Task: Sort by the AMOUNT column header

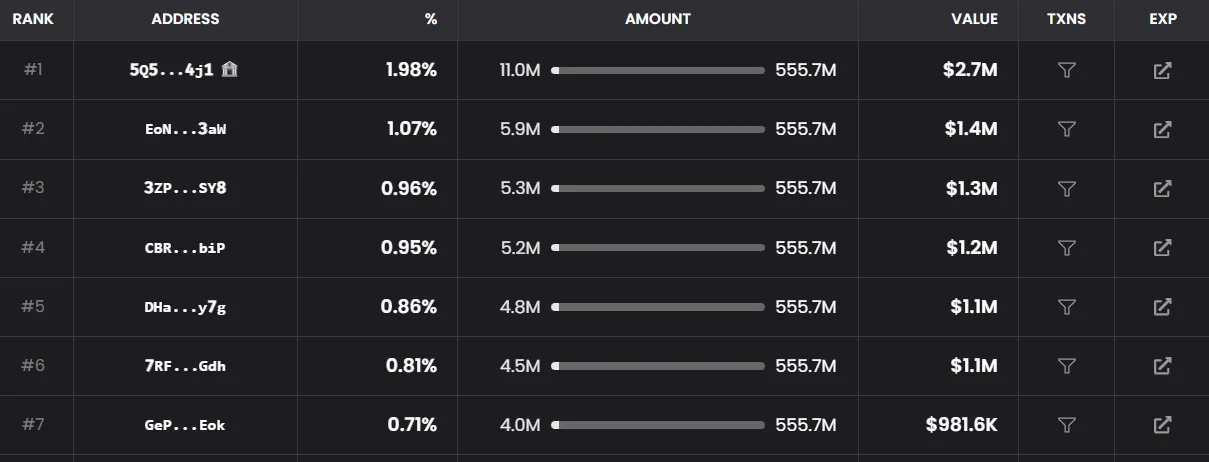Action: pyautogui.click(x=658, y=19)
